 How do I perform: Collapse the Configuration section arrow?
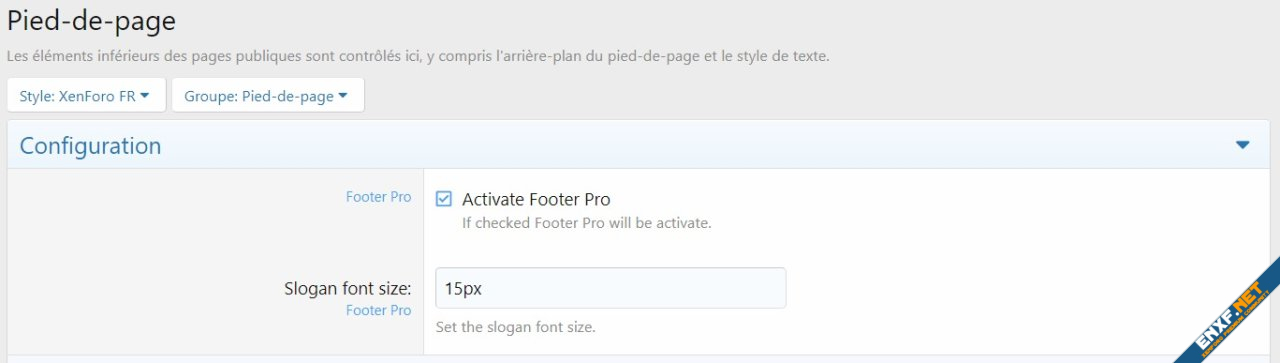[1242, 145]
